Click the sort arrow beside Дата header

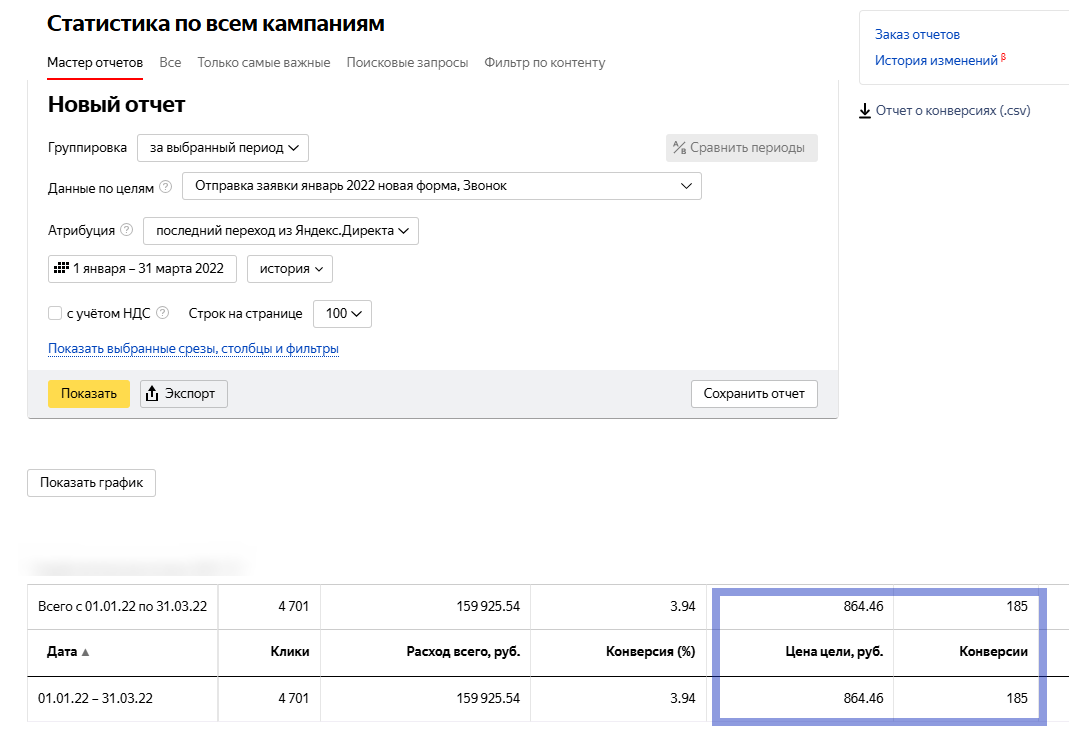click(85, 652)
